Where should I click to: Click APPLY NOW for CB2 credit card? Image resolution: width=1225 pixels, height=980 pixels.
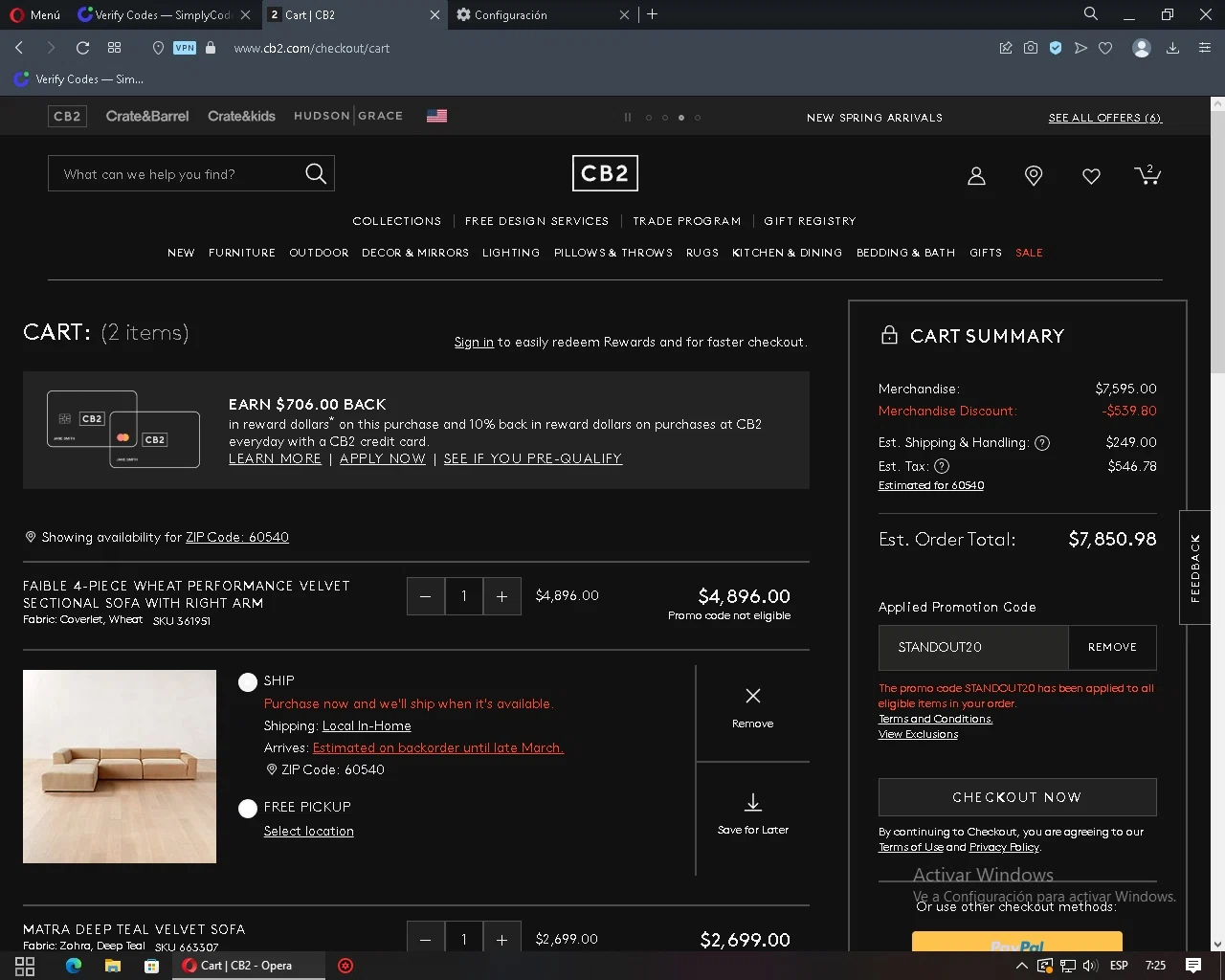[383, 458]
